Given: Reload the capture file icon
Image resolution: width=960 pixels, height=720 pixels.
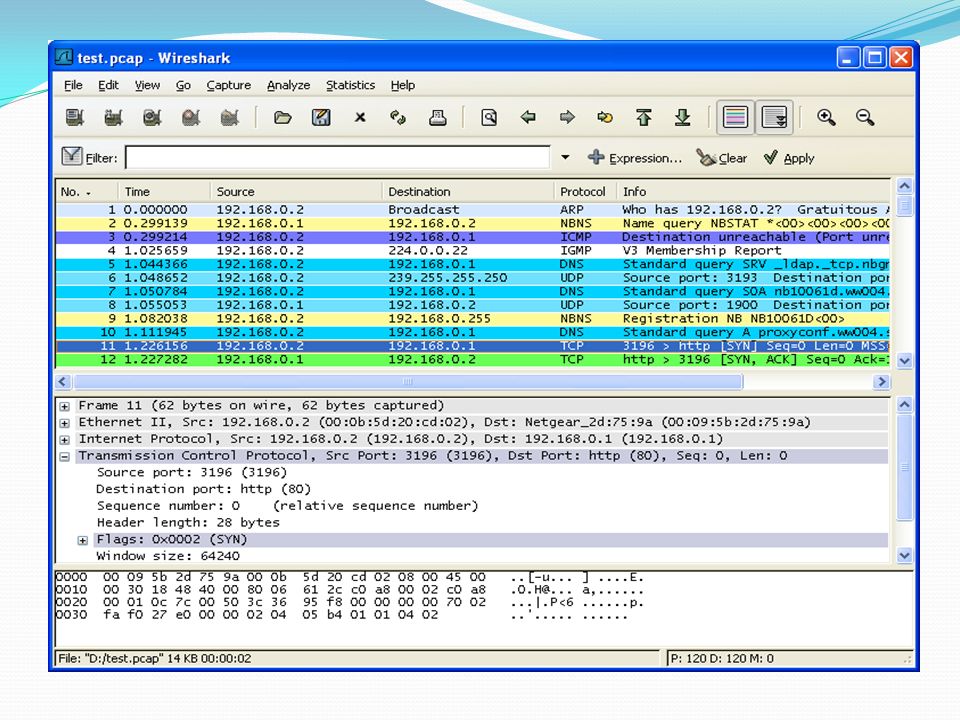Looking at the screenshot, I should click(398, 117).
